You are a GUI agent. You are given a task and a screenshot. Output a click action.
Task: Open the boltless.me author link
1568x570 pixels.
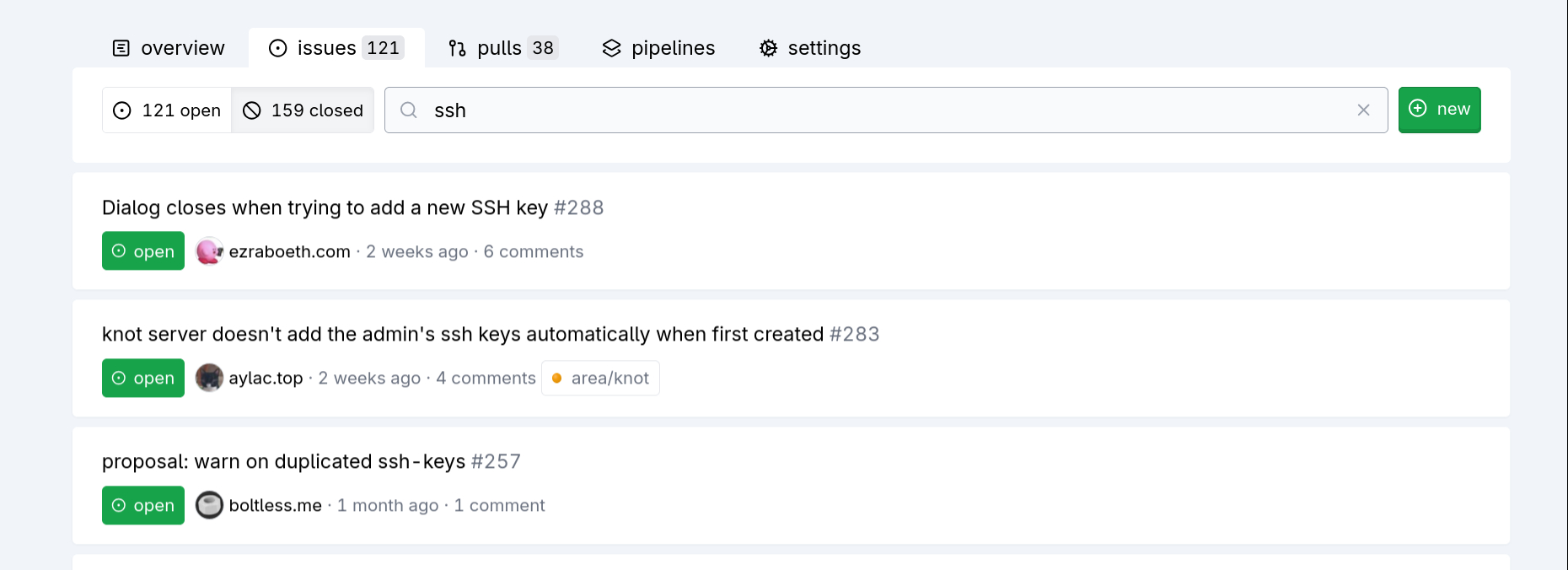tap(275, 505)
